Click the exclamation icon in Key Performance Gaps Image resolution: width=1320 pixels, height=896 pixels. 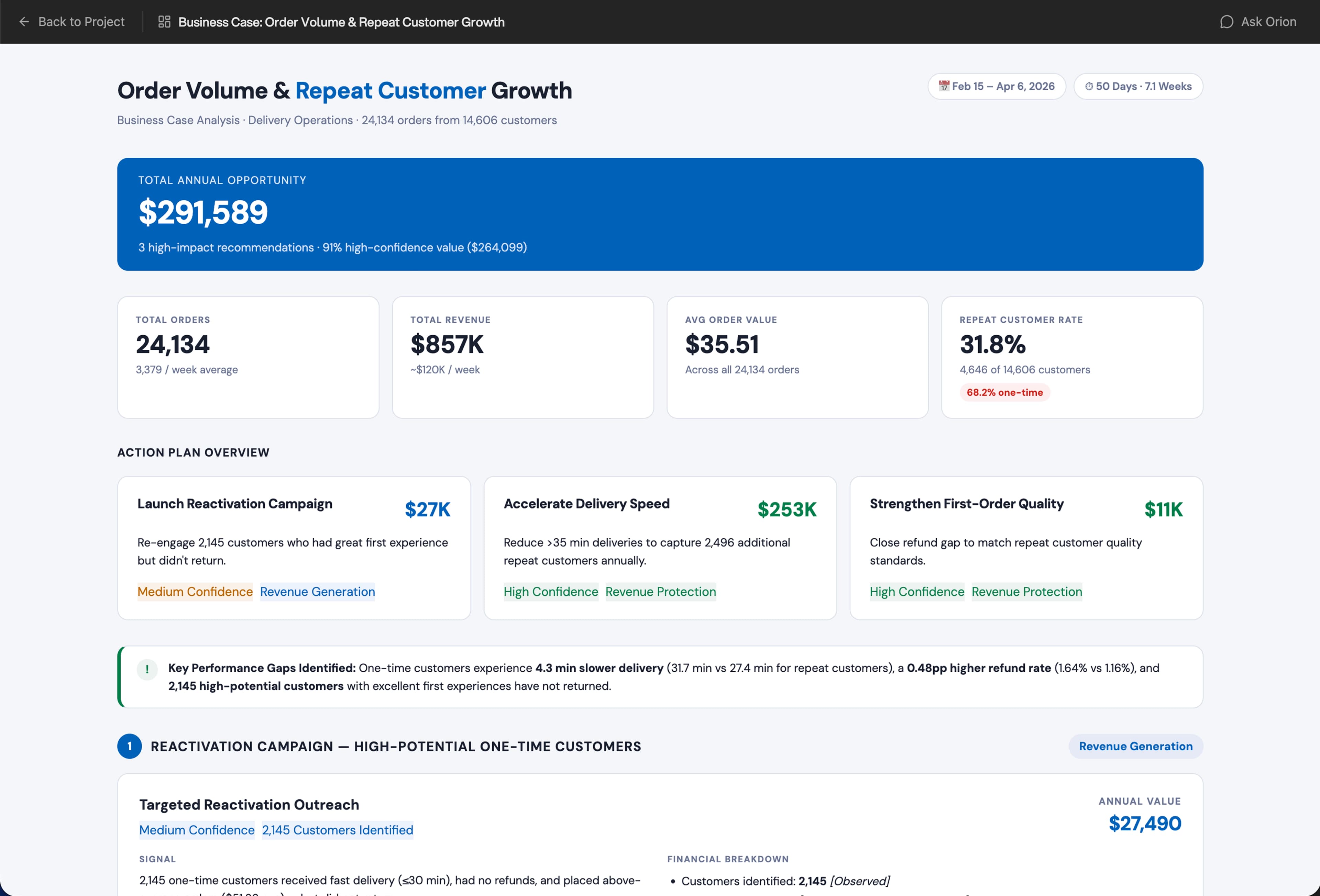147,669
